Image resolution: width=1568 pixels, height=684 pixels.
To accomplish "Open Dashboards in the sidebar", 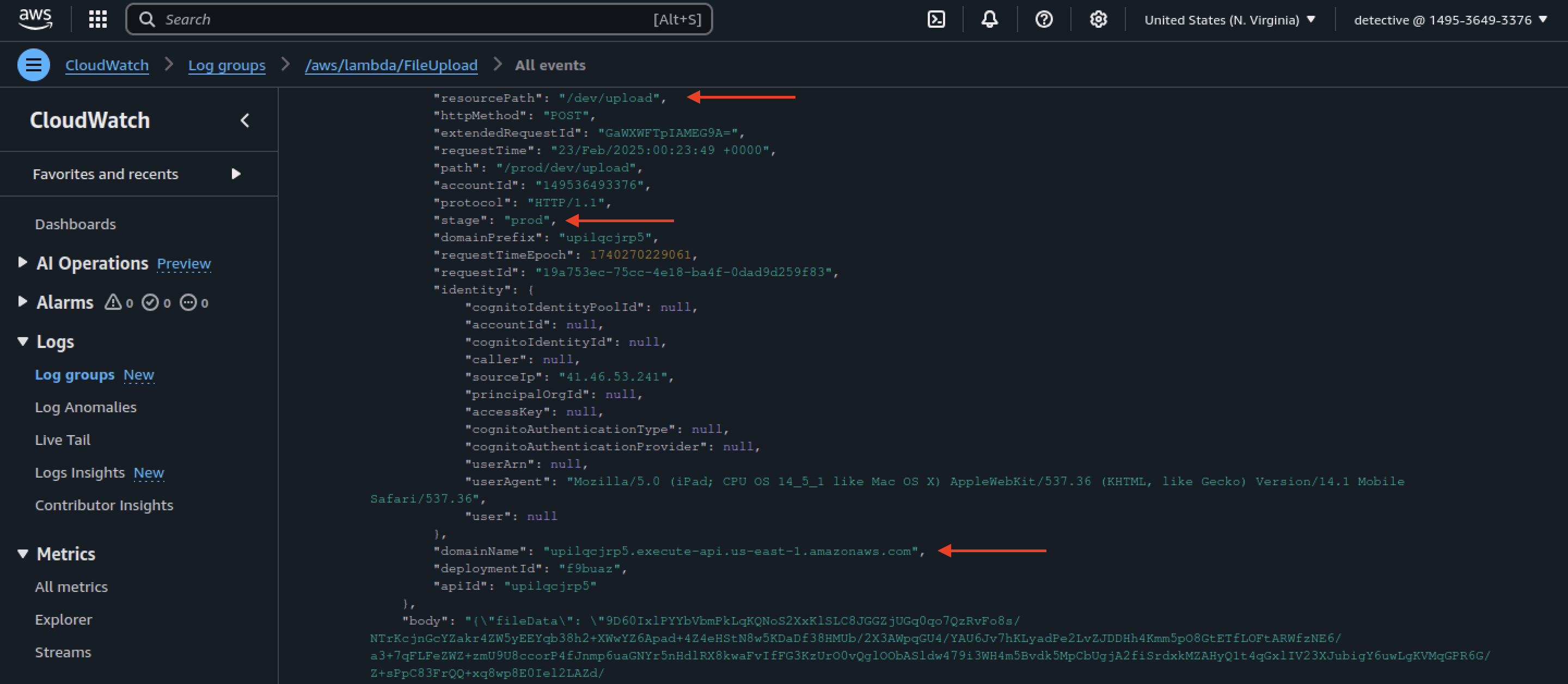I will pos(76,224).
